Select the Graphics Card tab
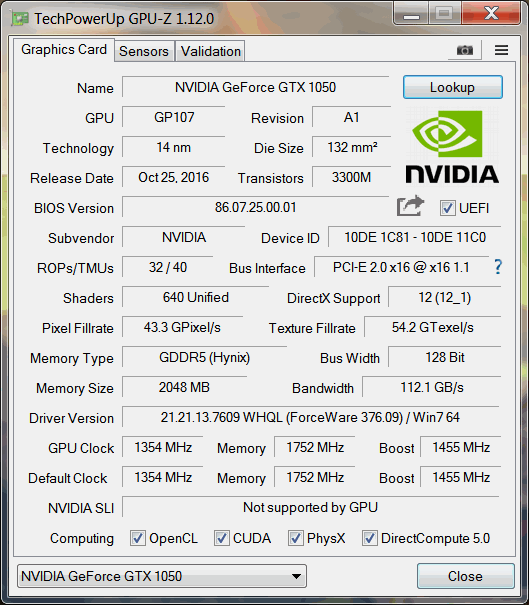 (x=64, y=50)
